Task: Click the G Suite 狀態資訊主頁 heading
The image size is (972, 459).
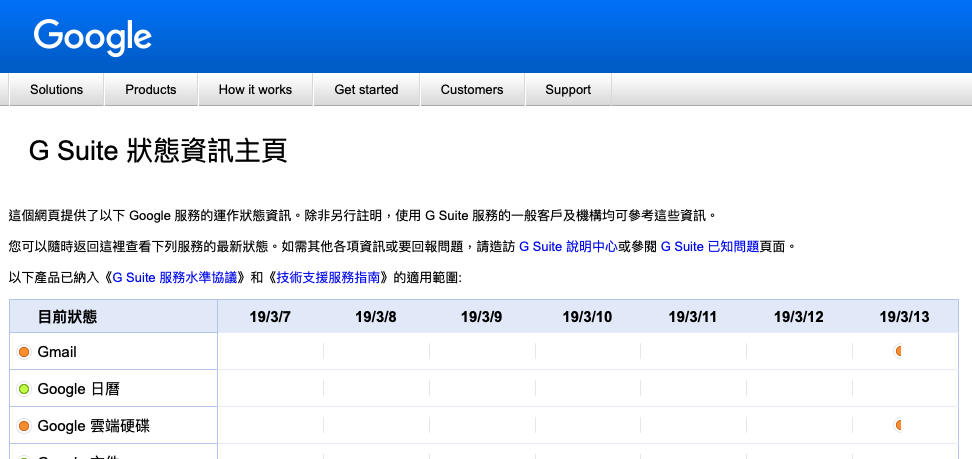Action: [158, 151]
